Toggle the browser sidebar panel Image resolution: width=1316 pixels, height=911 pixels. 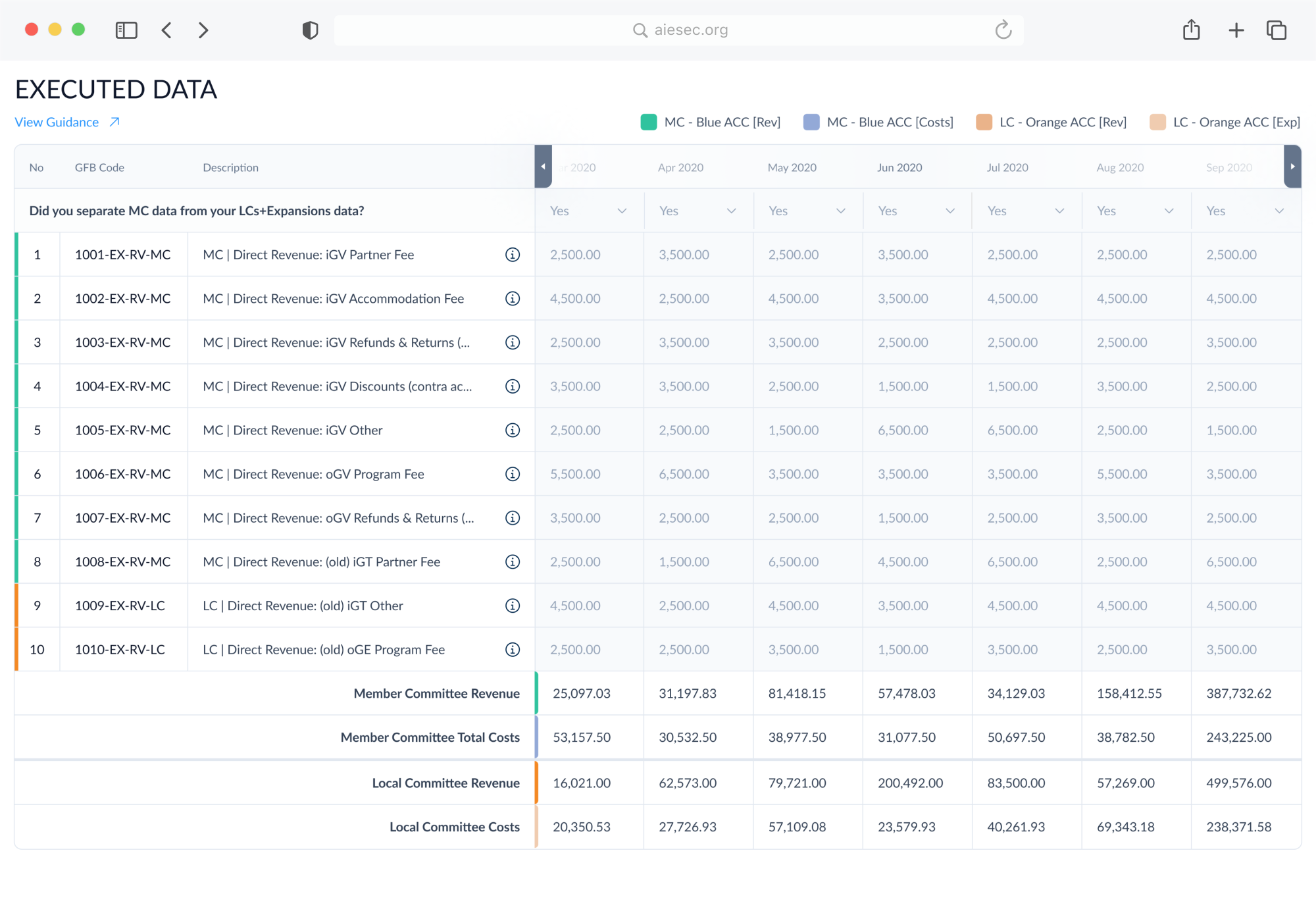coord(126,30)
